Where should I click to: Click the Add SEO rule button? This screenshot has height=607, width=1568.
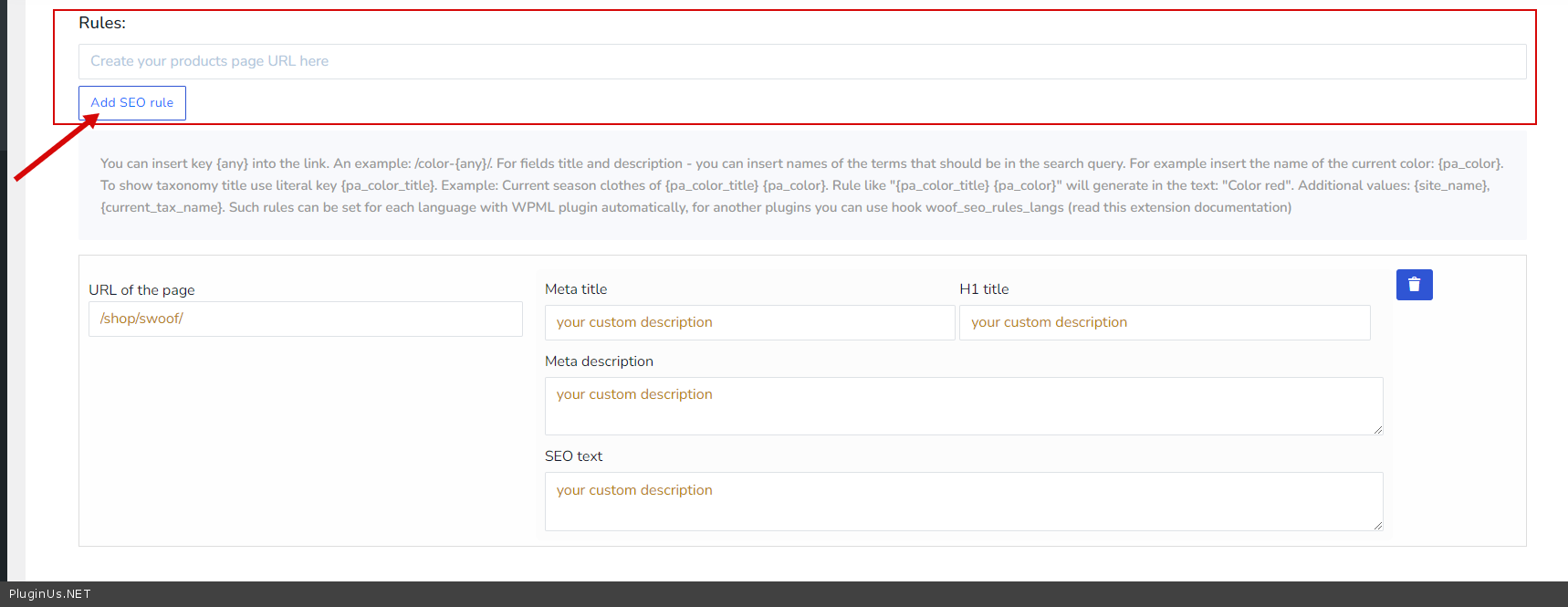[132, 103]
